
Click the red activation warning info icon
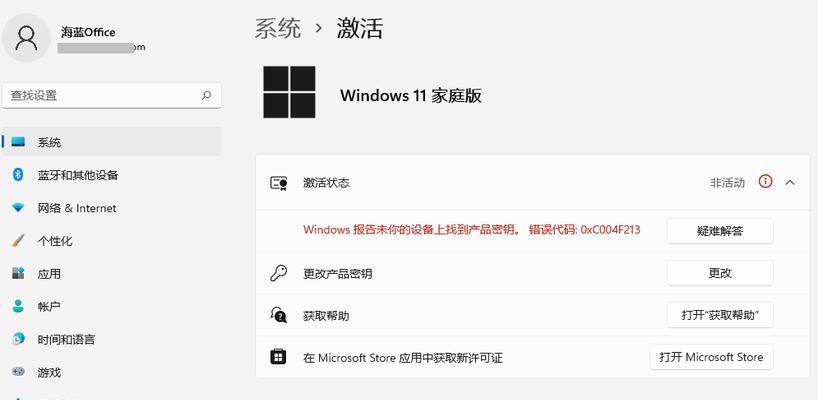pos(765,181)
